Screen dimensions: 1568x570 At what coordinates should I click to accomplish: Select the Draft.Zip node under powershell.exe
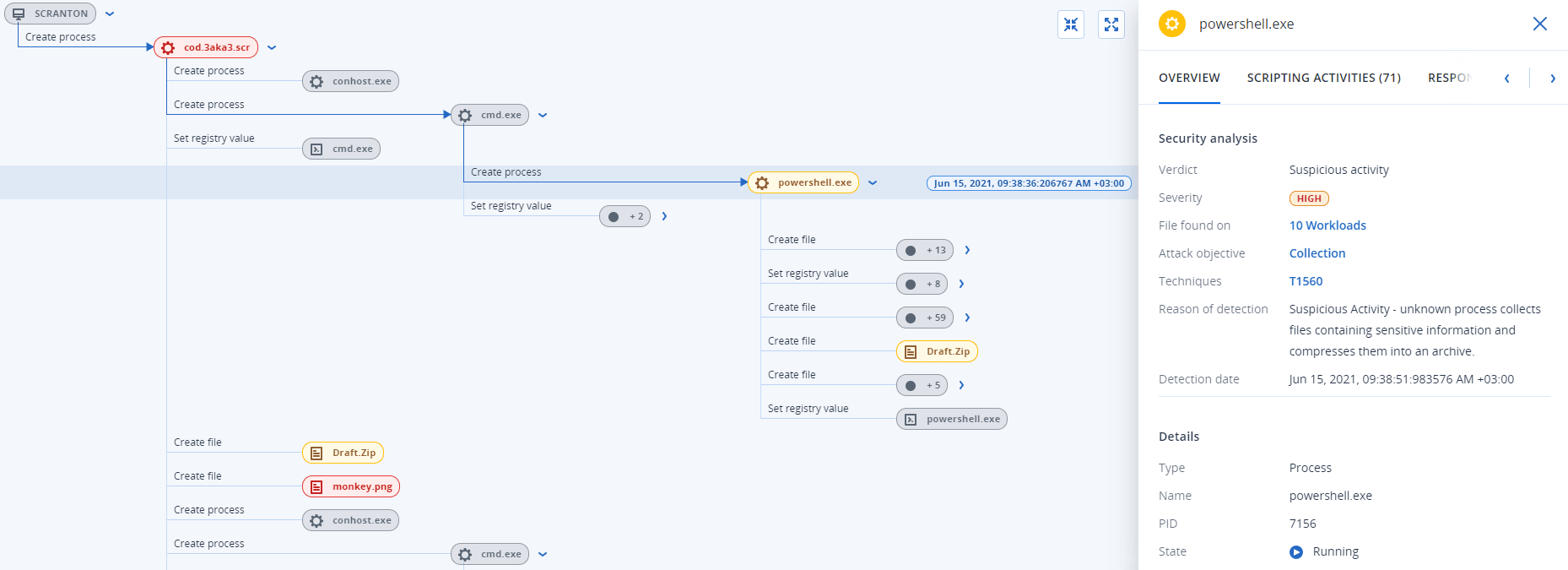[937, 351]
